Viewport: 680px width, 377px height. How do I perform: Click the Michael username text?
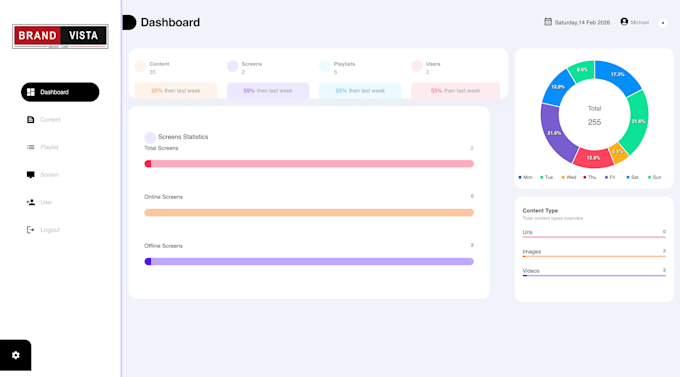point(640,23)
